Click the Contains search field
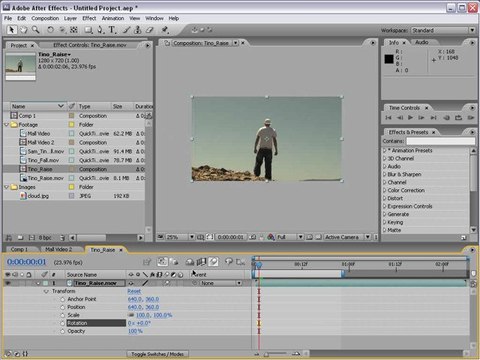 tap(440, 141)
